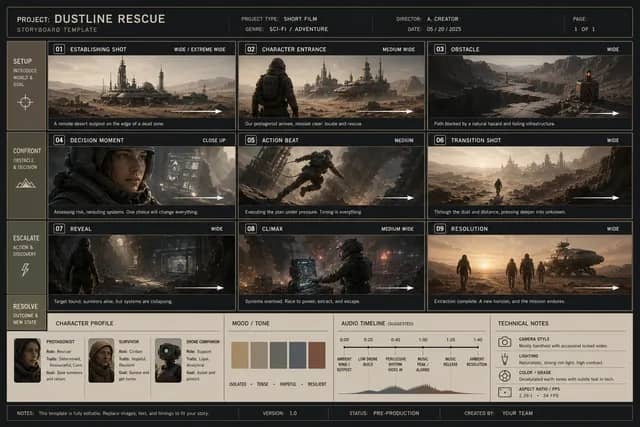Pick the gray mood swatch

point(278,355)
